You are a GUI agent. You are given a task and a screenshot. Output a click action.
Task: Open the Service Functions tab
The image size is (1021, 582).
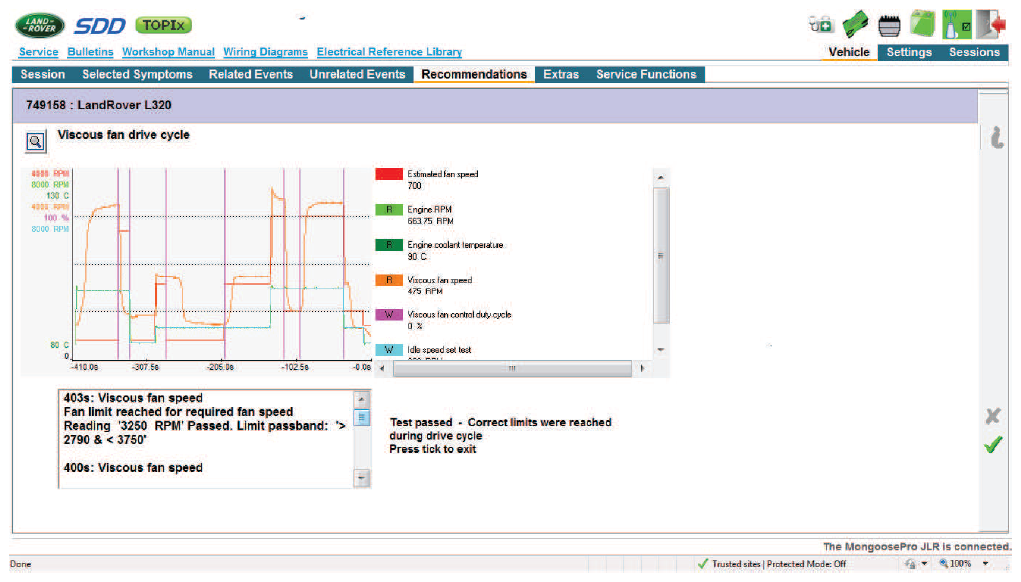click(646, 74)
